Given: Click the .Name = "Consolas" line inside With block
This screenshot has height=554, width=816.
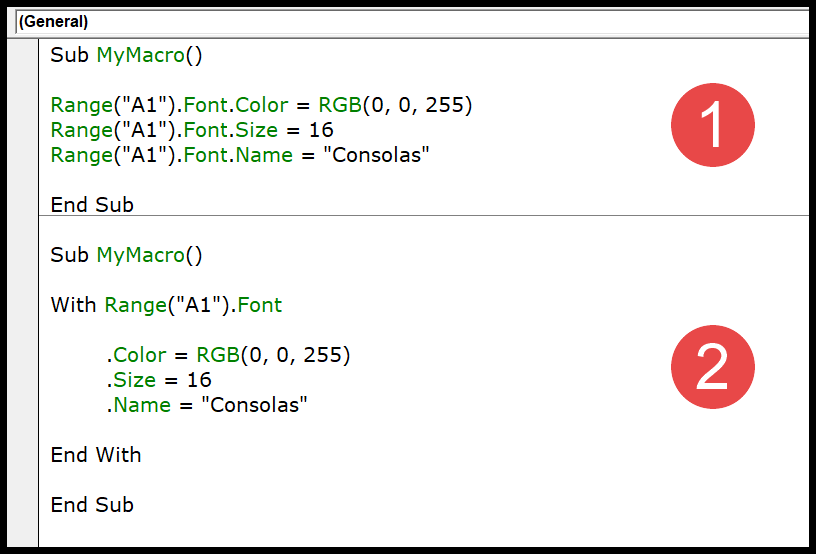Looking at the screenshot, I should [207, 405].
